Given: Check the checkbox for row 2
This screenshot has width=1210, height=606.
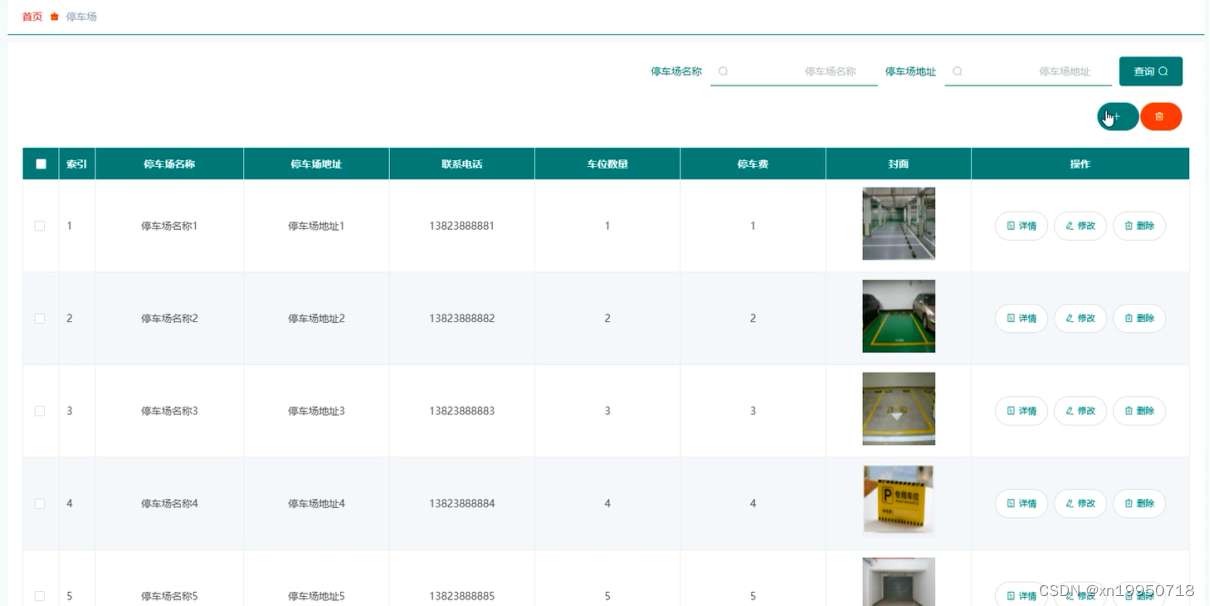Looking at the screenshot, I should coord(40,318).
